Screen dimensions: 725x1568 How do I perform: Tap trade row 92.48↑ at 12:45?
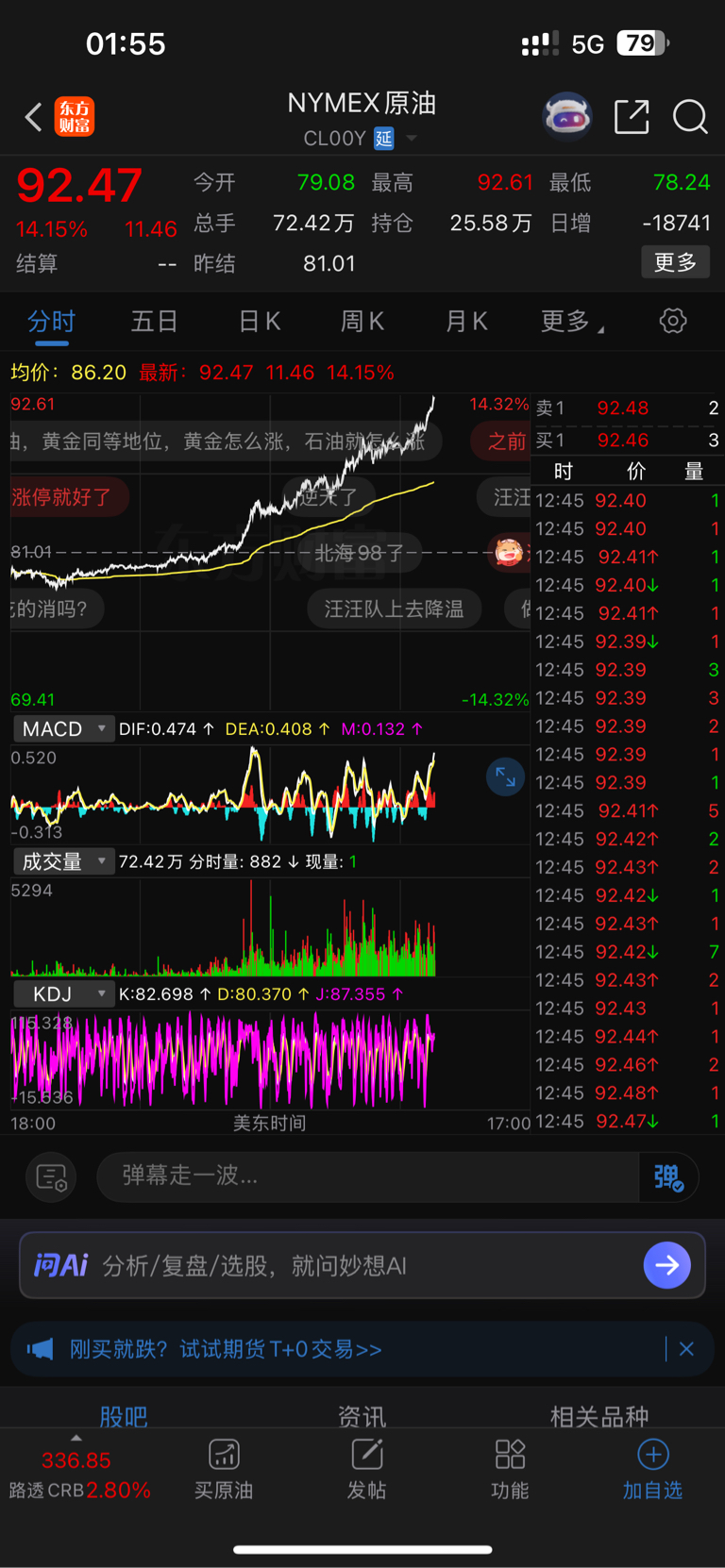pyautogui.click(x=627, y=1093)
